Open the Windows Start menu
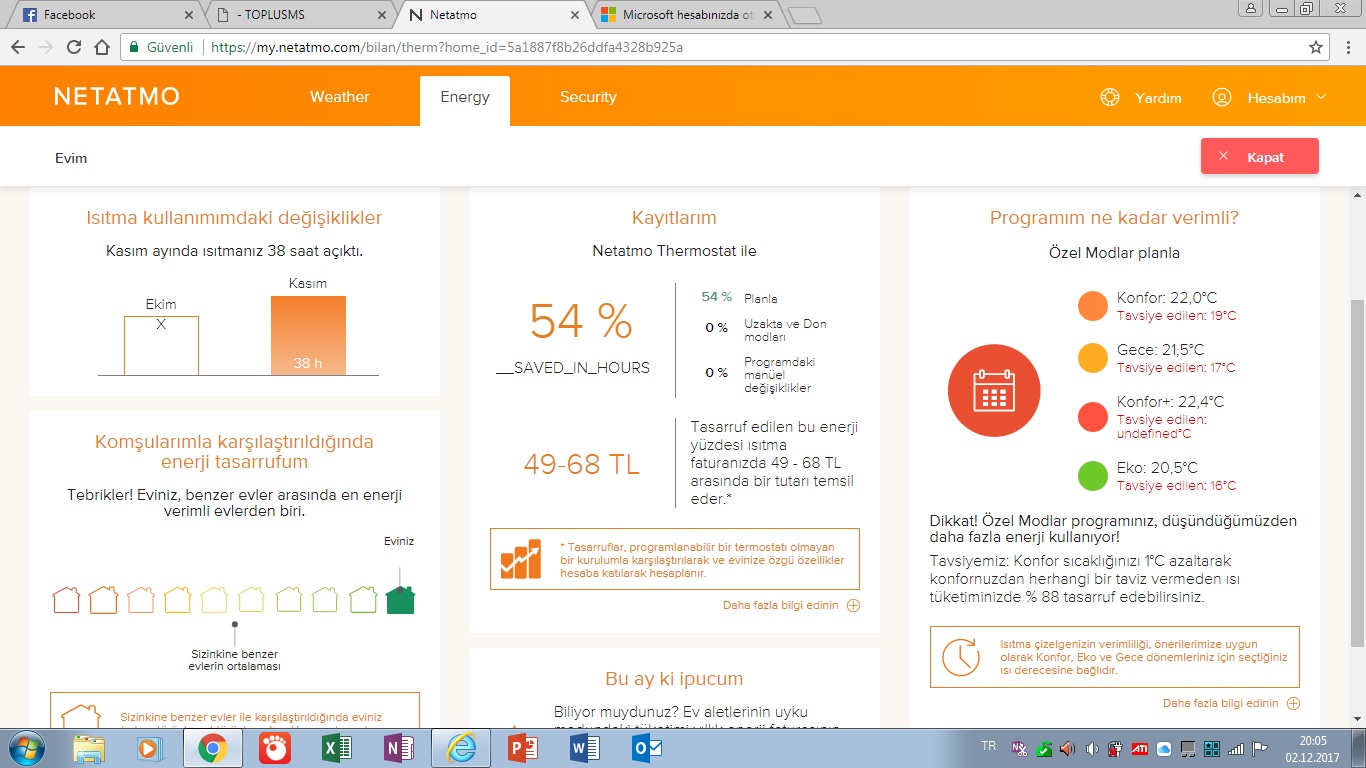 point(25,748)
